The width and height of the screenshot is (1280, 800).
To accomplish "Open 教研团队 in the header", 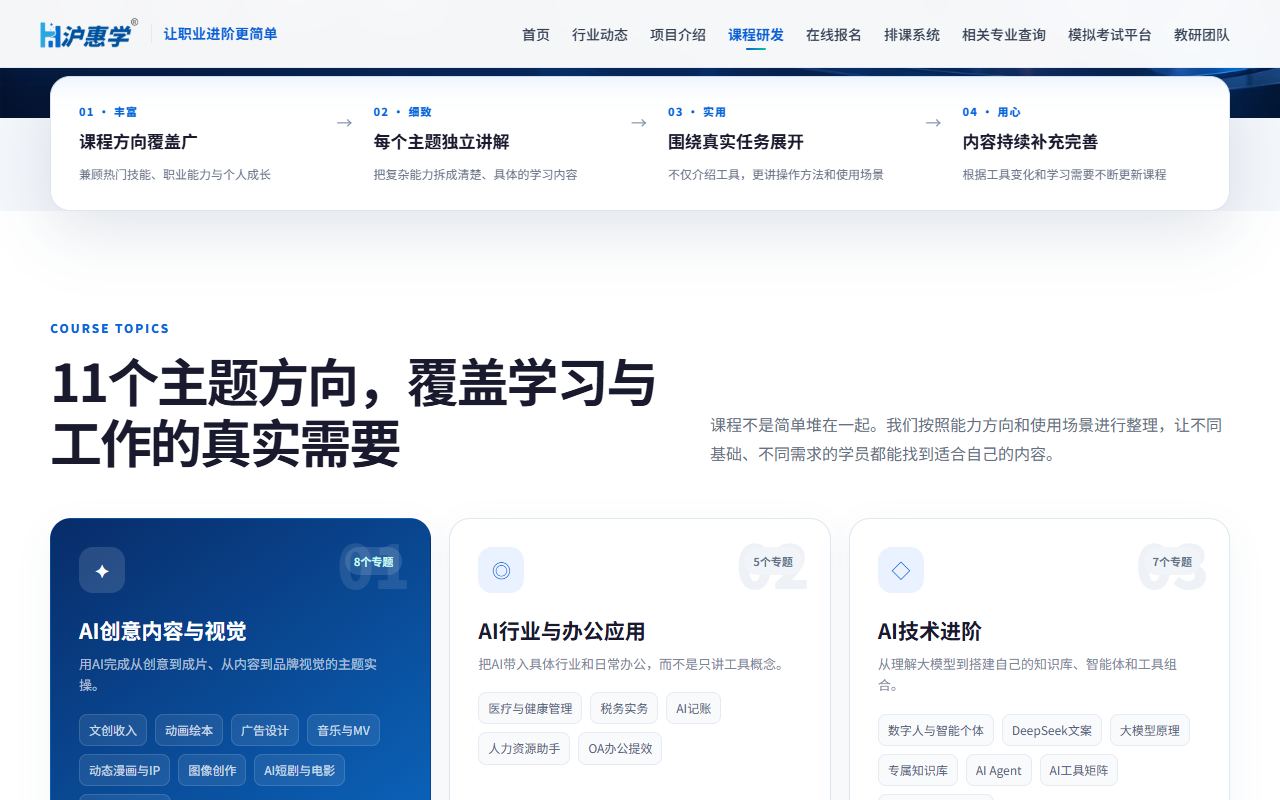I will pos(1202,35).
